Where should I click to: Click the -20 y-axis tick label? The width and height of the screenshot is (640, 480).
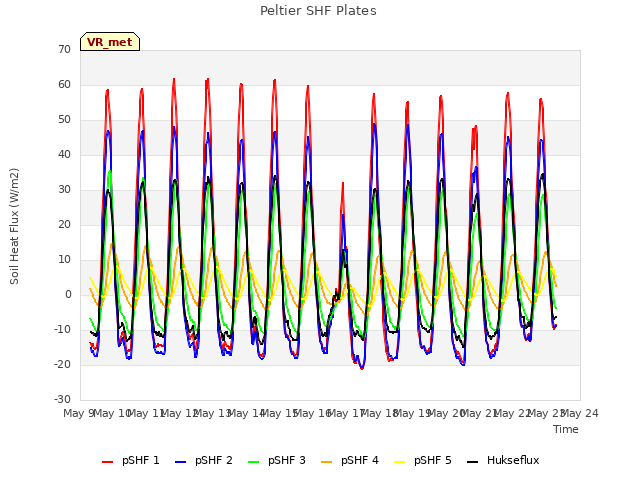(x=62, y=364)
